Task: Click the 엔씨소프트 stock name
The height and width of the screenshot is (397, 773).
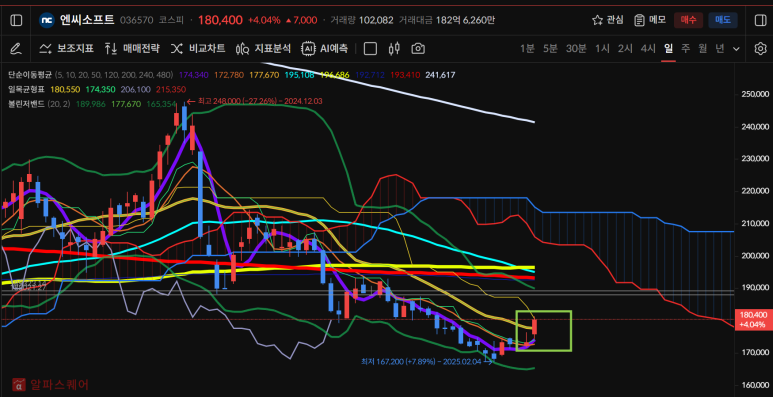Action: click(x=87, y=20)
